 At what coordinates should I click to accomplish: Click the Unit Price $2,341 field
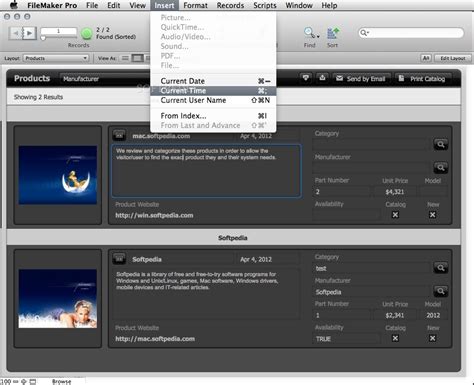pyautogui.click(x=395, y=315)
